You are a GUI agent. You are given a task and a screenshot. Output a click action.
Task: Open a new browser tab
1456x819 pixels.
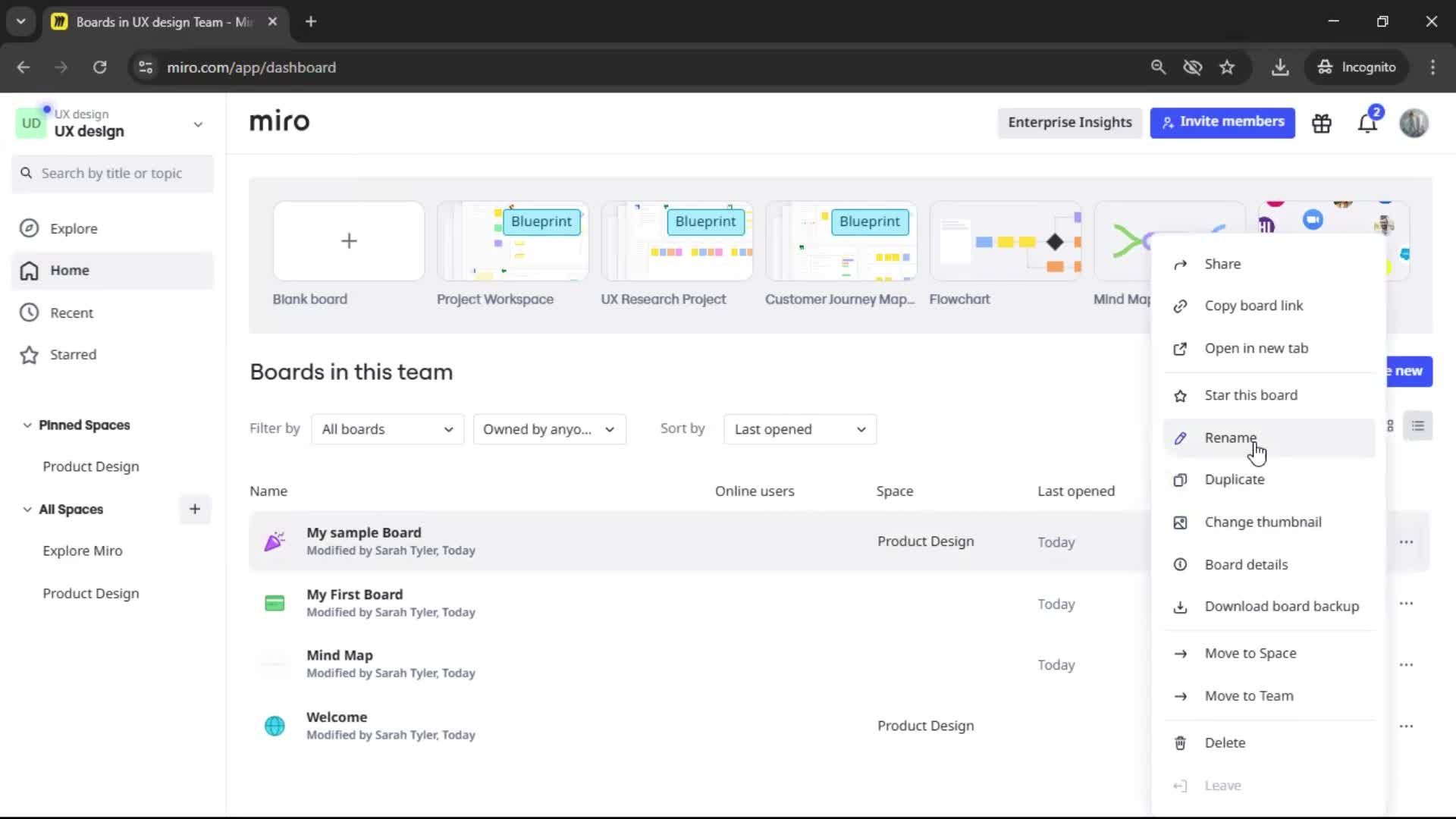[311, 21]
